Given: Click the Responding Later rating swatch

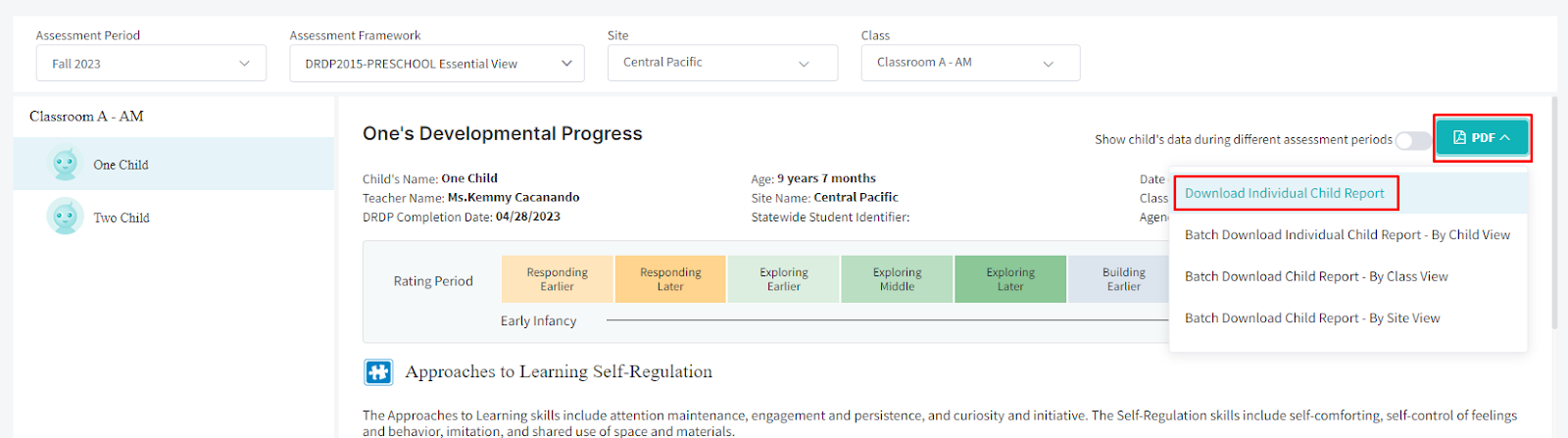Looking at the screenshot, I should click(x=670, y=279).
